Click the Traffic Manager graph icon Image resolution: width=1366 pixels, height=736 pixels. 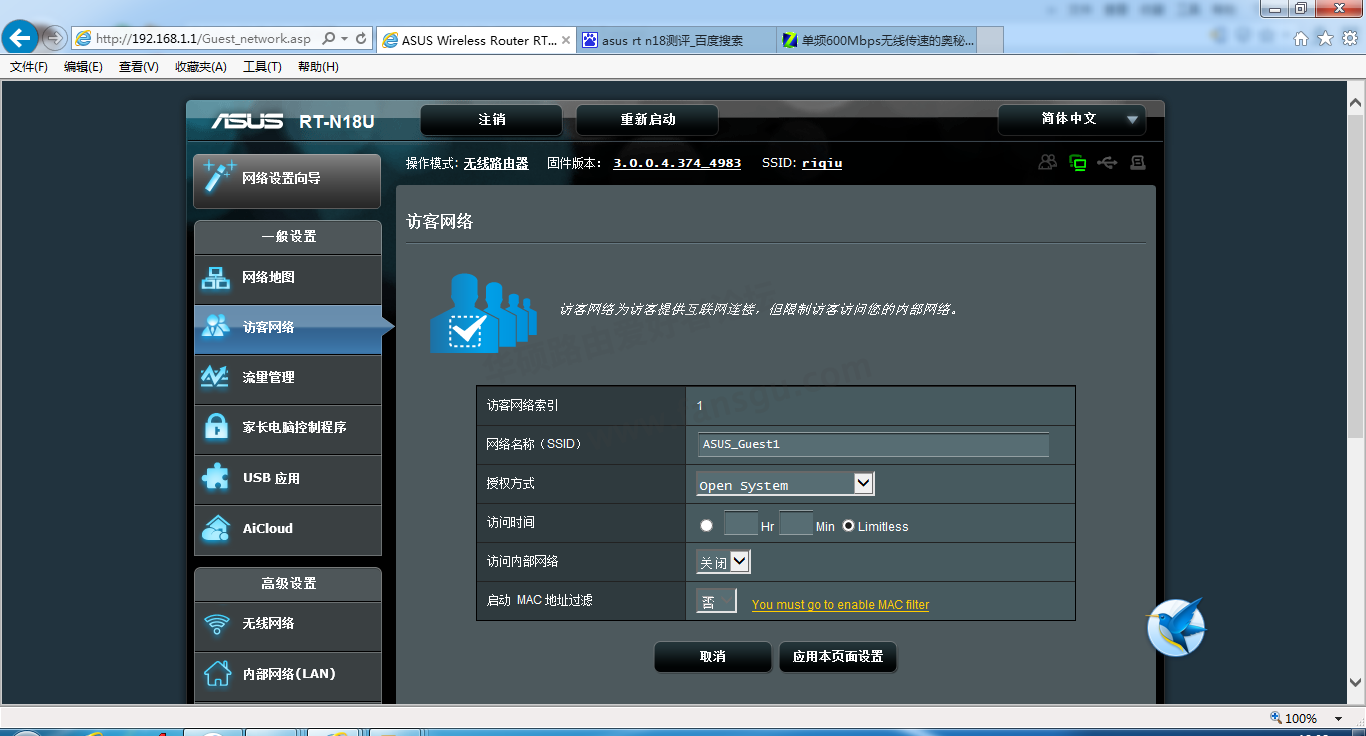[x=215, y=377]
